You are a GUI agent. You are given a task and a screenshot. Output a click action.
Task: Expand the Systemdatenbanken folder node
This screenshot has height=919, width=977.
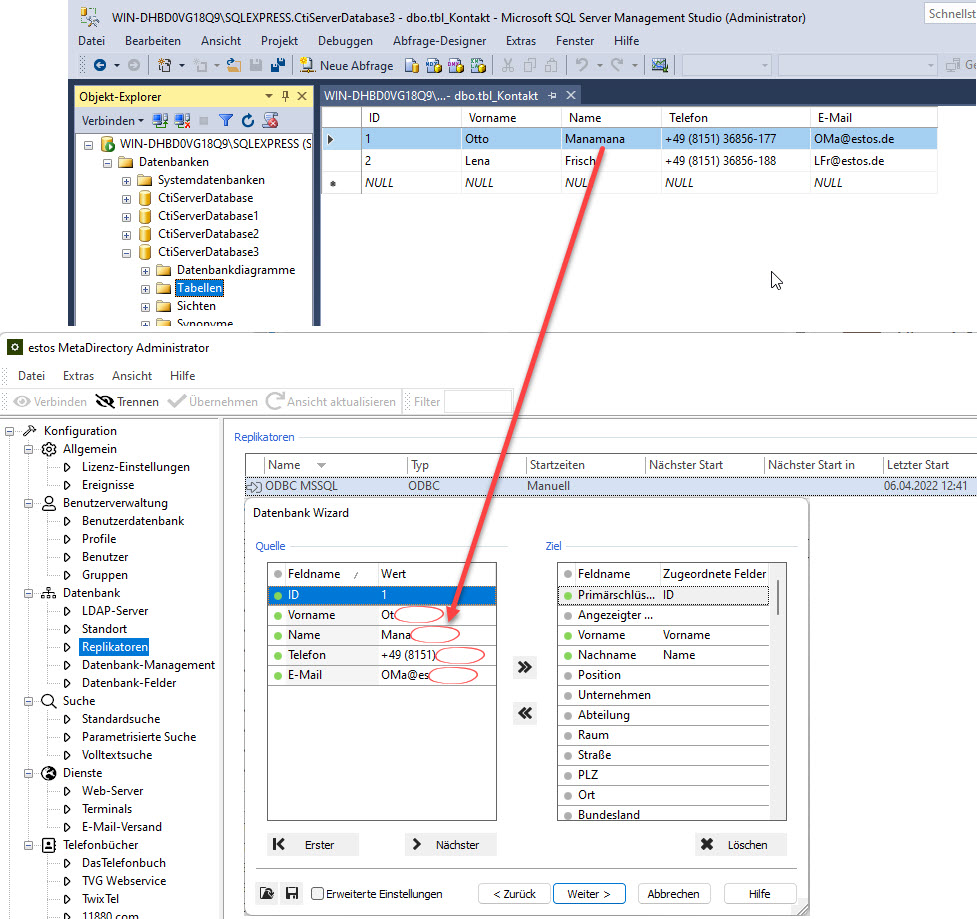point(127,180)
